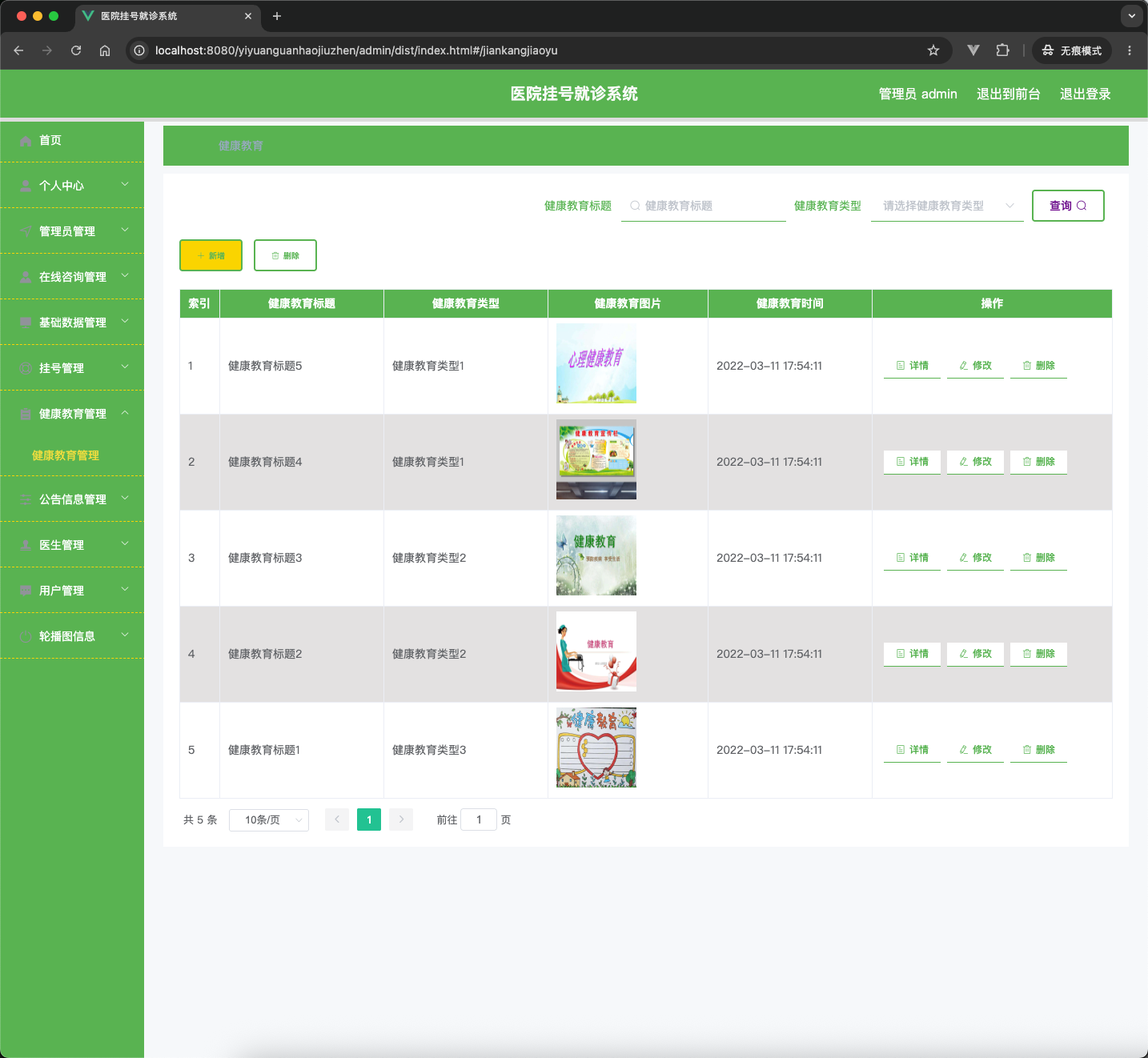Go back with browser back arrow

tap(18, 50)
